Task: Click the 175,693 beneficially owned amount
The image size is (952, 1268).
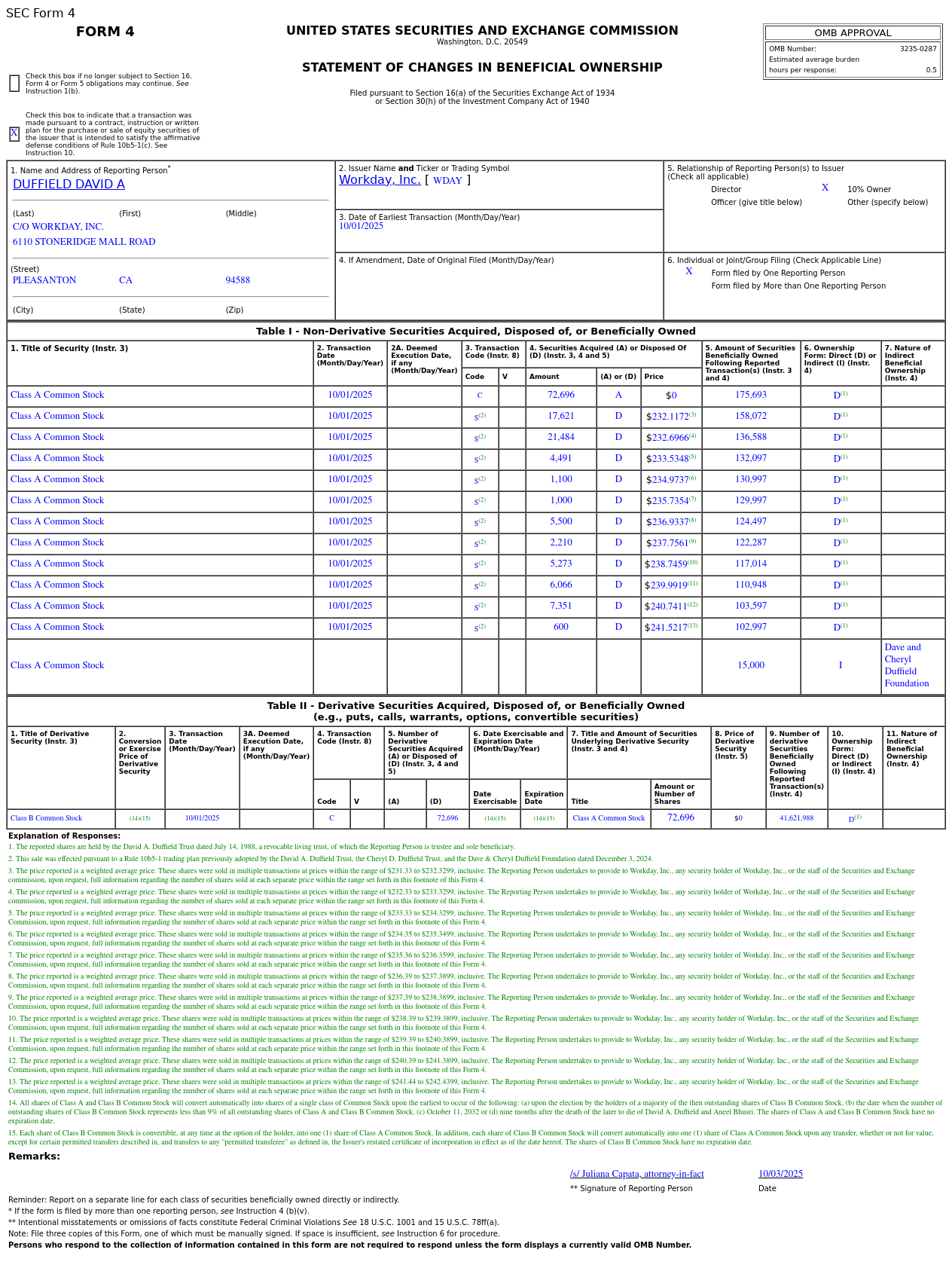Action: click(750, 396)
